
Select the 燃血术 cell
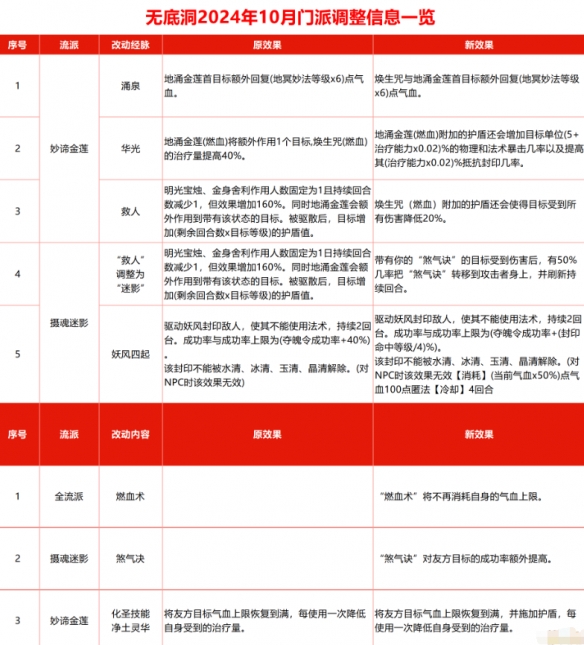click(x=130, y=497)
